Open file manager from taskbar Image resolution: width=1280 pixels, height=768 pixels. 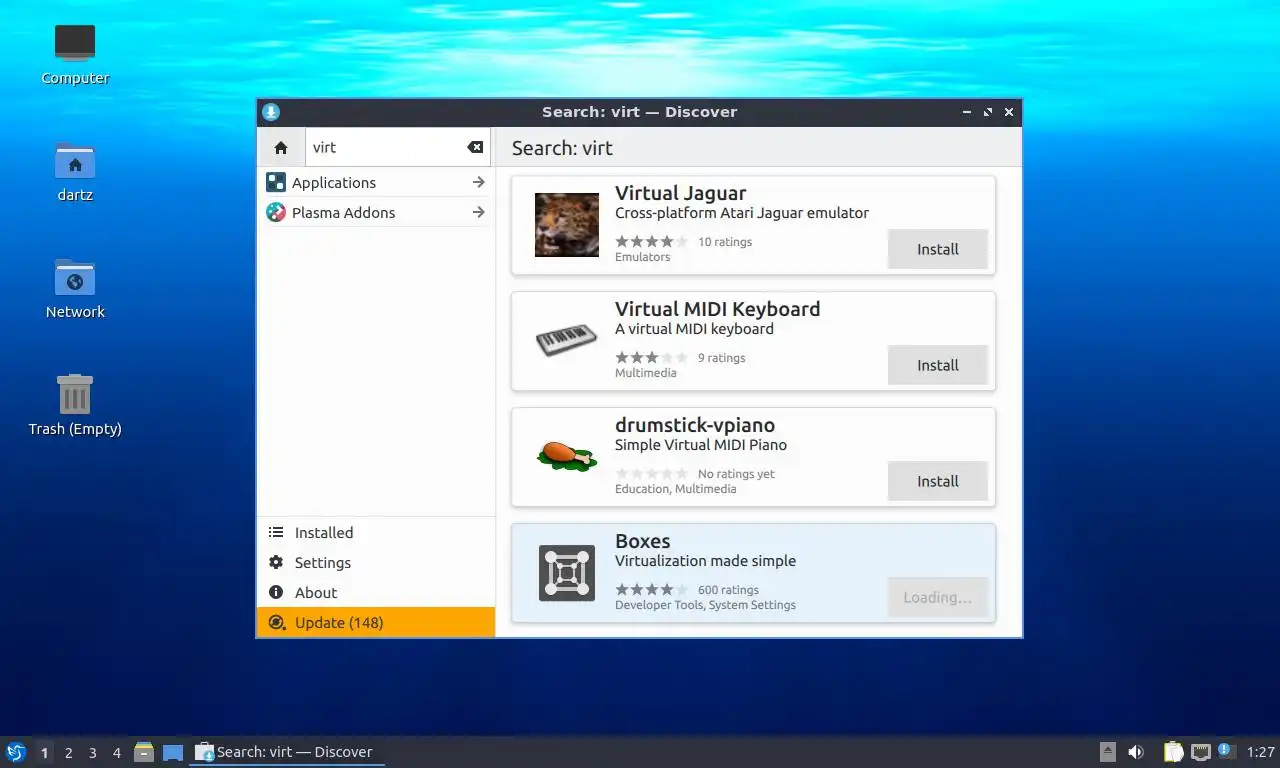point(144,752)
